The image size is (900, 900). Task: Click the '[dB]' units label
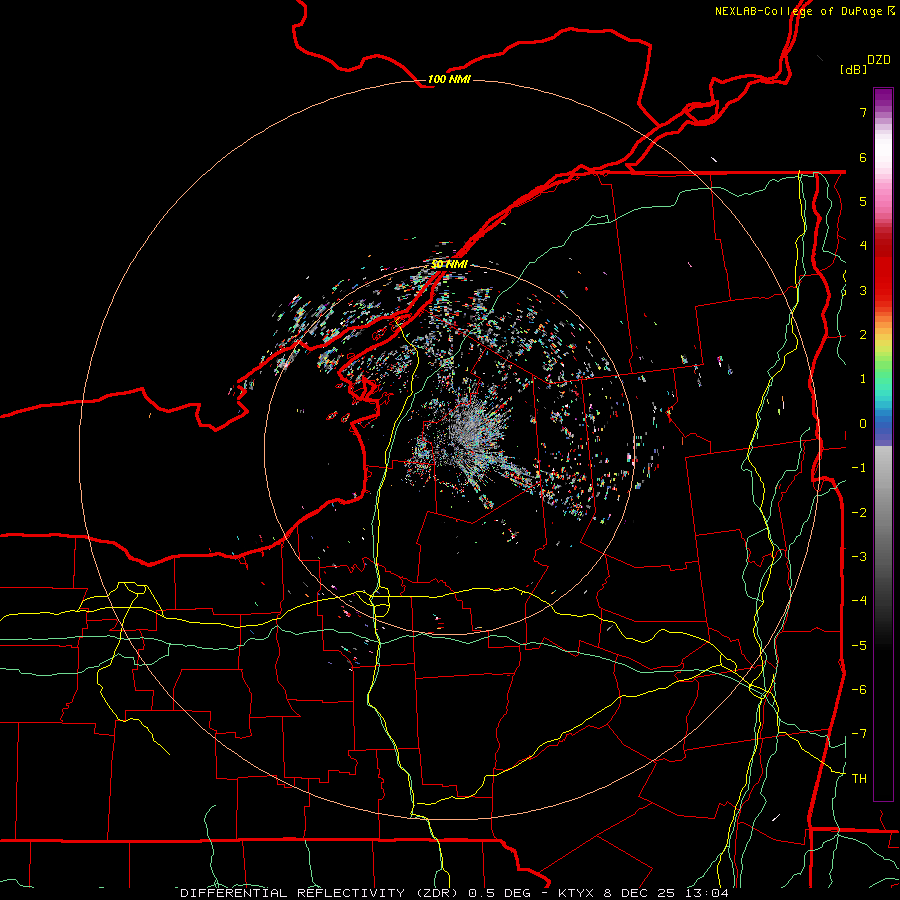click(x=853, y=69)
